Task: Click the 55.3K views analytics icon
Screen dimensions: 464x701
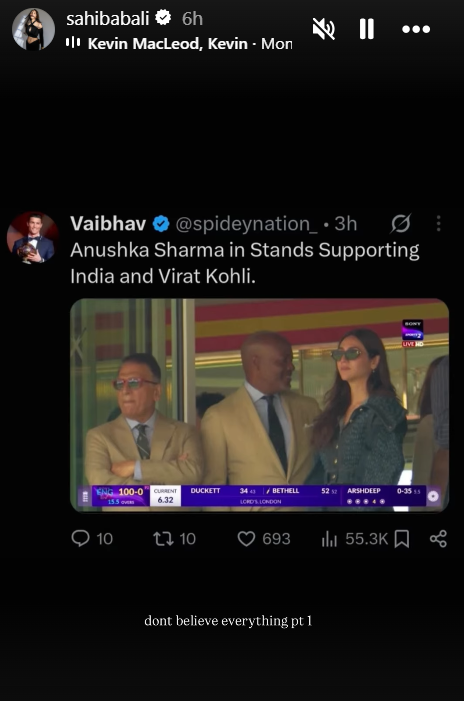Action: (x=329, y=539)
